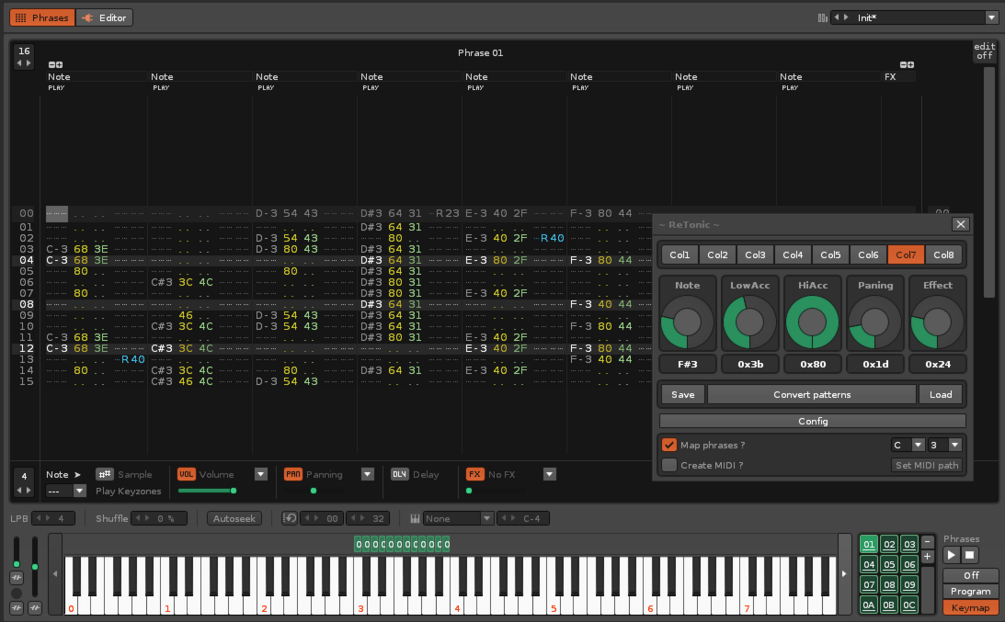Uncheck the Map phrases checkbox
The width and height of the screenshot is (1005, 622).
[669, 445]
